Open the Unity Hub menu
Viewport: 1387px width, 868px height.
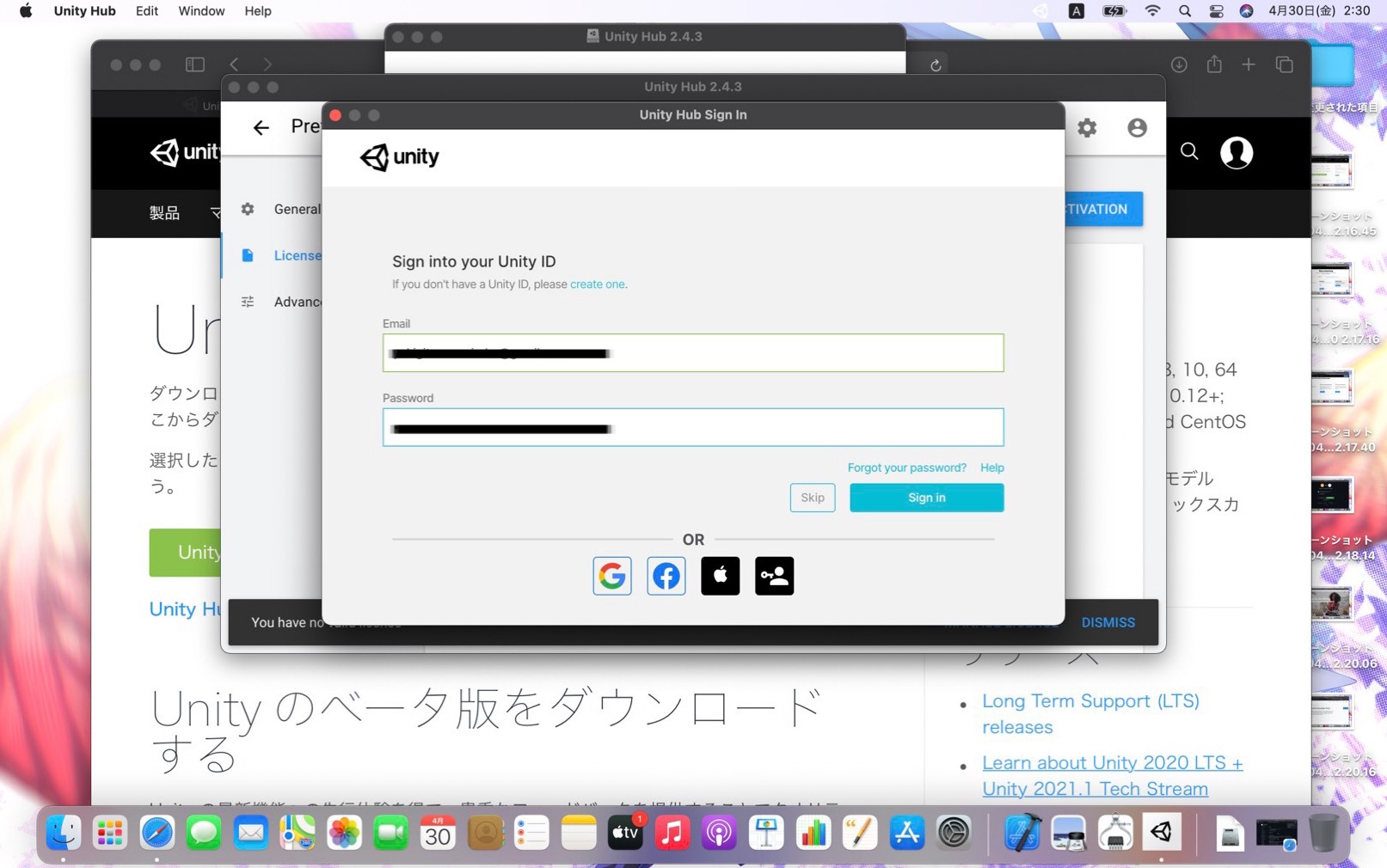(84, 11)
